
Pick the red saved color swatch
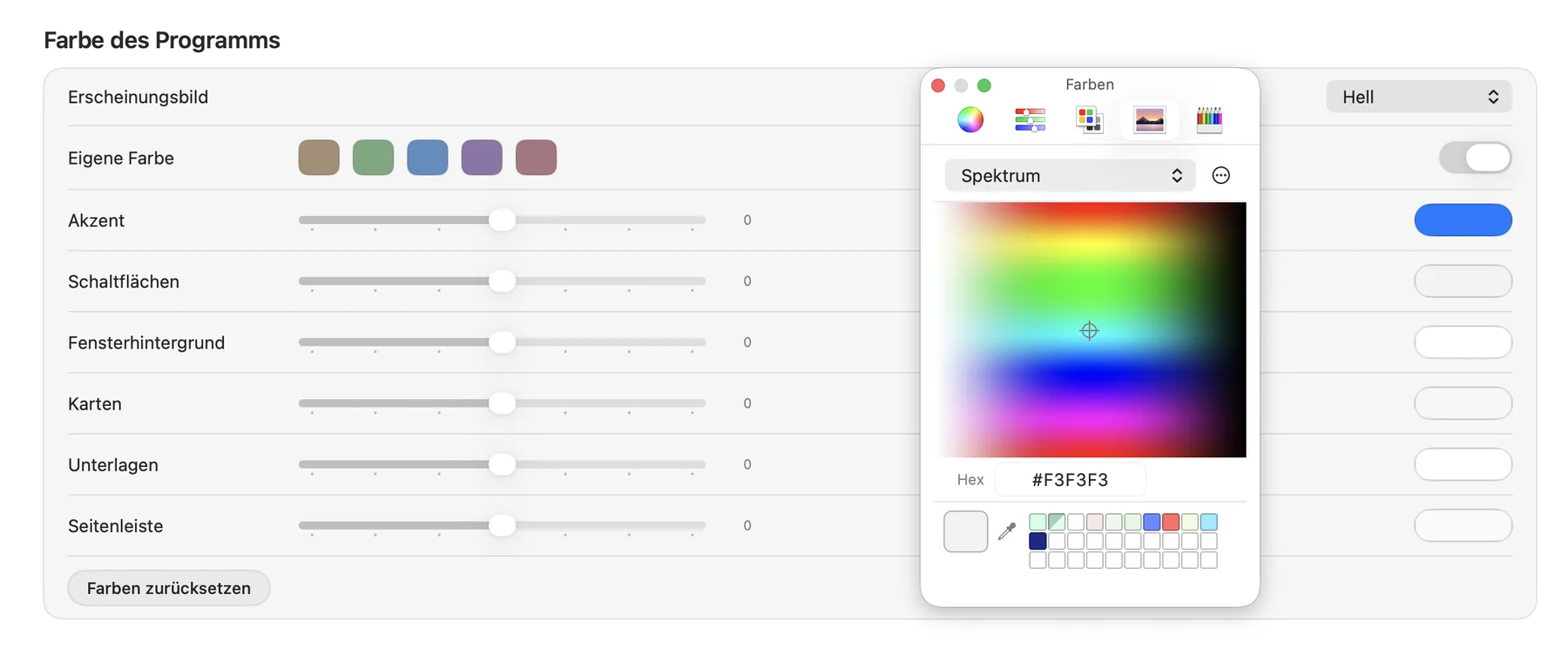[1171, 522]
